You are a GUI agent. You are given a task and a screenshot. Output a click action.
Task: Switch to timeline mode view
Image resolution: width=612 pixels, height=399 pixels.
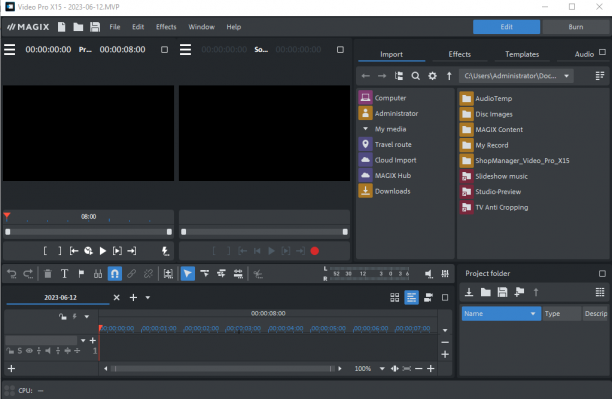tap(411, 297)
